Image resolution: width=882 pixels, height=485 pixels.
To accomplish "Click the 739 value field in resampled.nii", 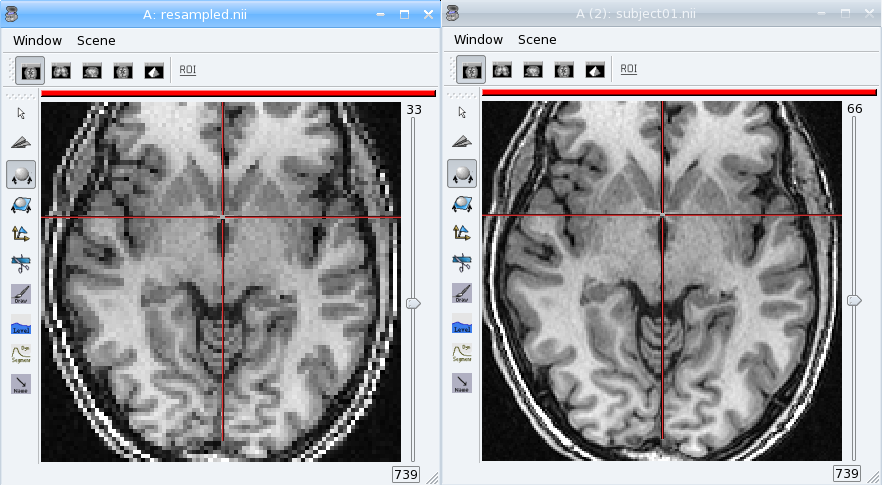I will coord(406,474).
